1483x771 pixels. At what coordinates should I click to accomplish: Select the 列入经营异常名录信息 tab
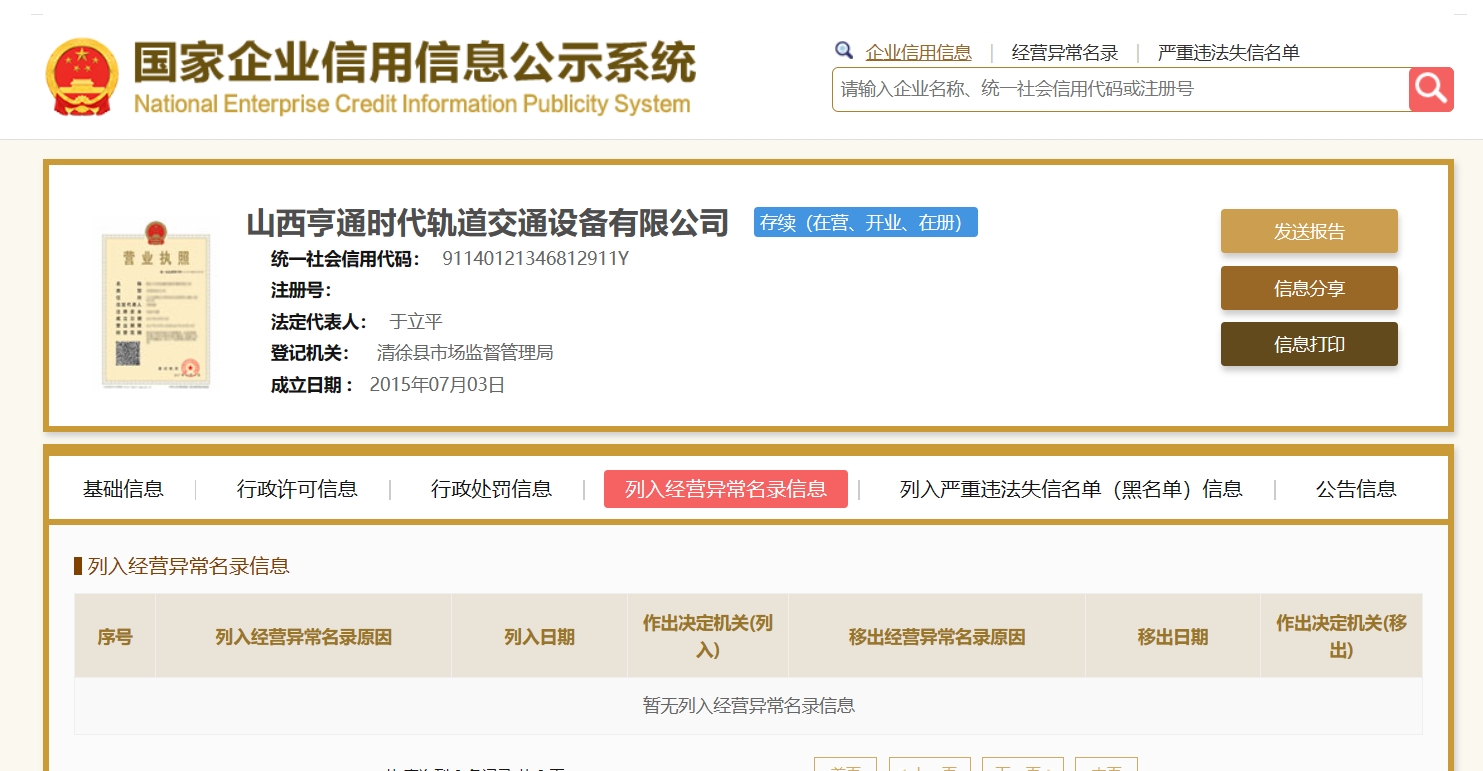(x=726, y=489)
